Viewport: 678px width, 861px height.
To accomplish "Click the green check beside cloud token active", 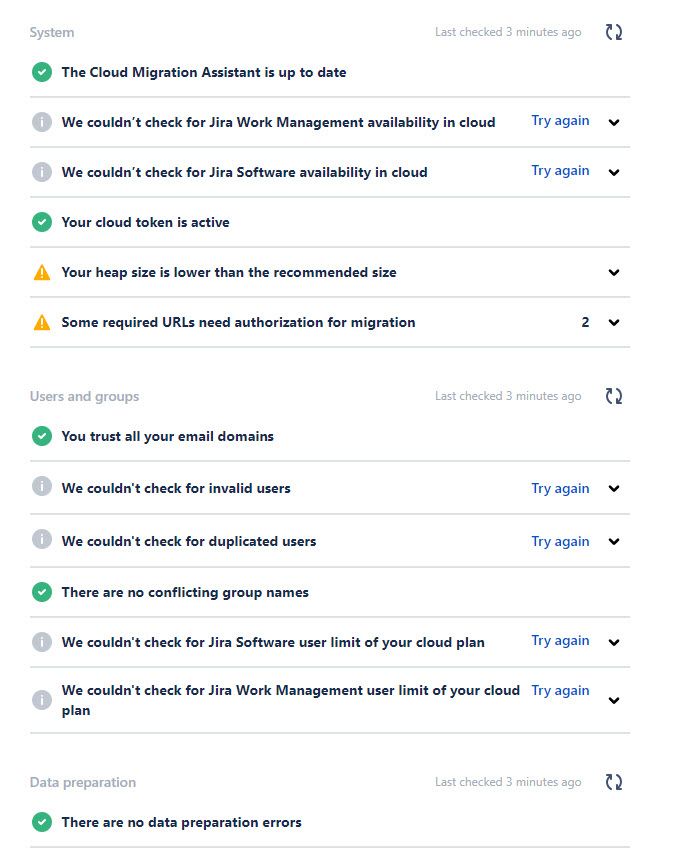I will tap(42, 222).
